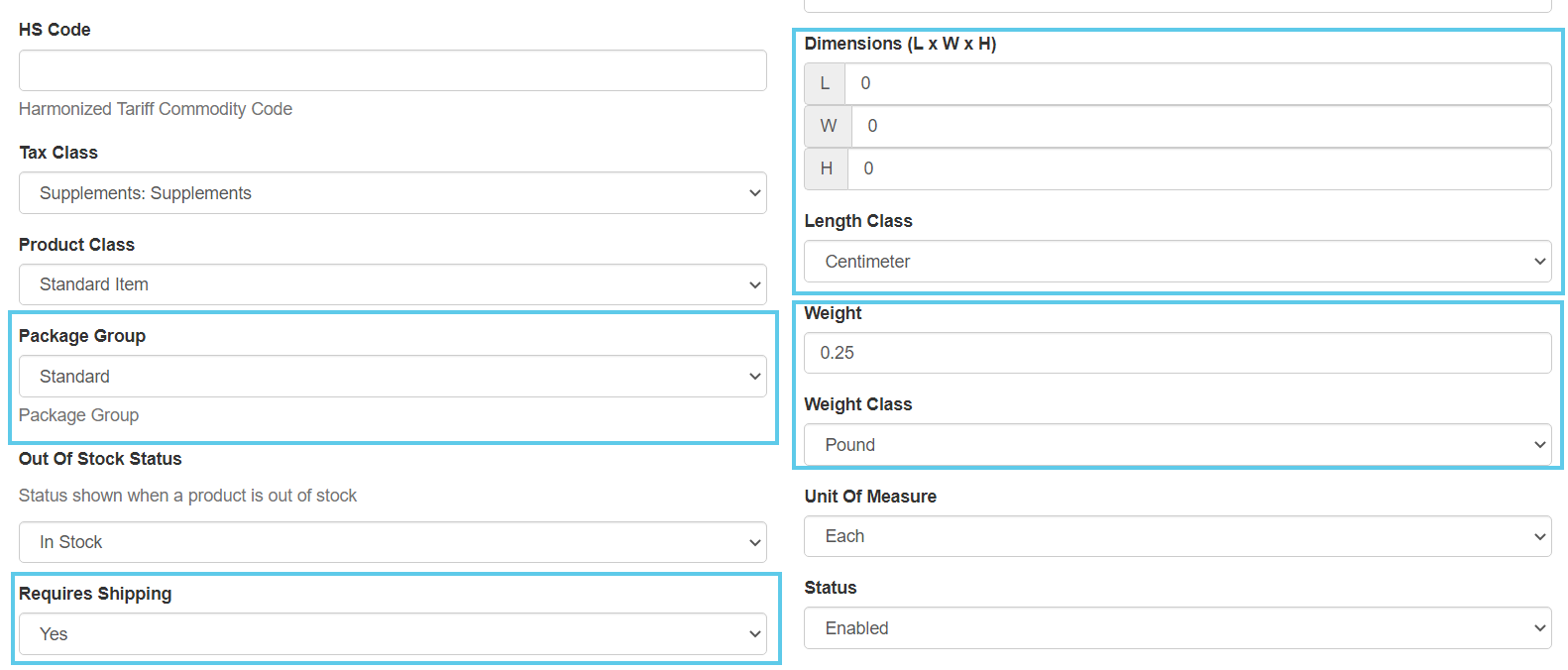Click the Width dimension input field
The image size is (1568, 670).
(1201, 126)
